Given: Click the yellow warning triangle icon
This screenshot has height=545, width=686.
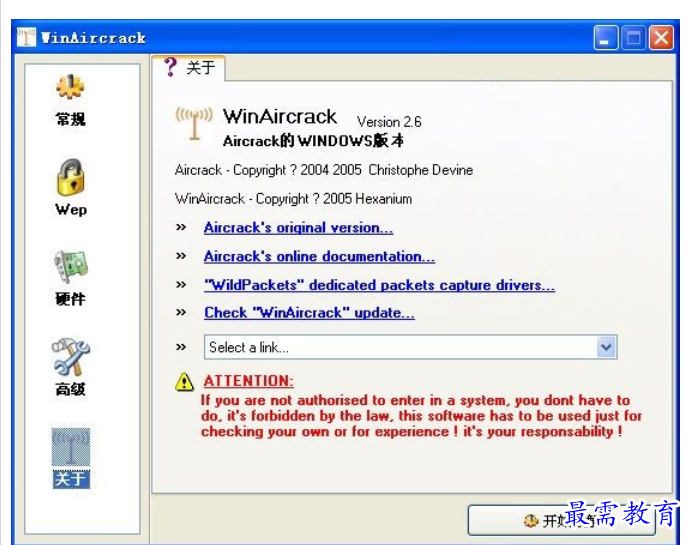Looking at the screenshot, I should point(184,382).
